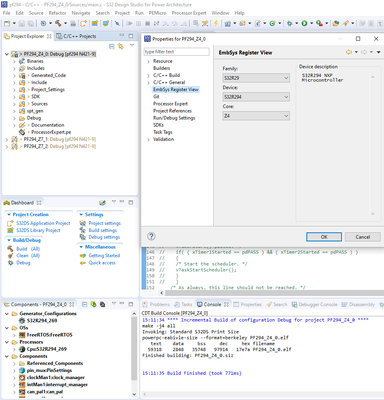Open the Device S32R294 dropdown

click(256, 97)
